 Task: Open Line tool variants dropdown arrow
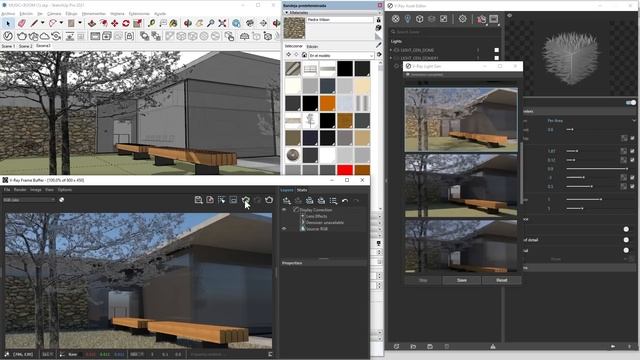42,23
